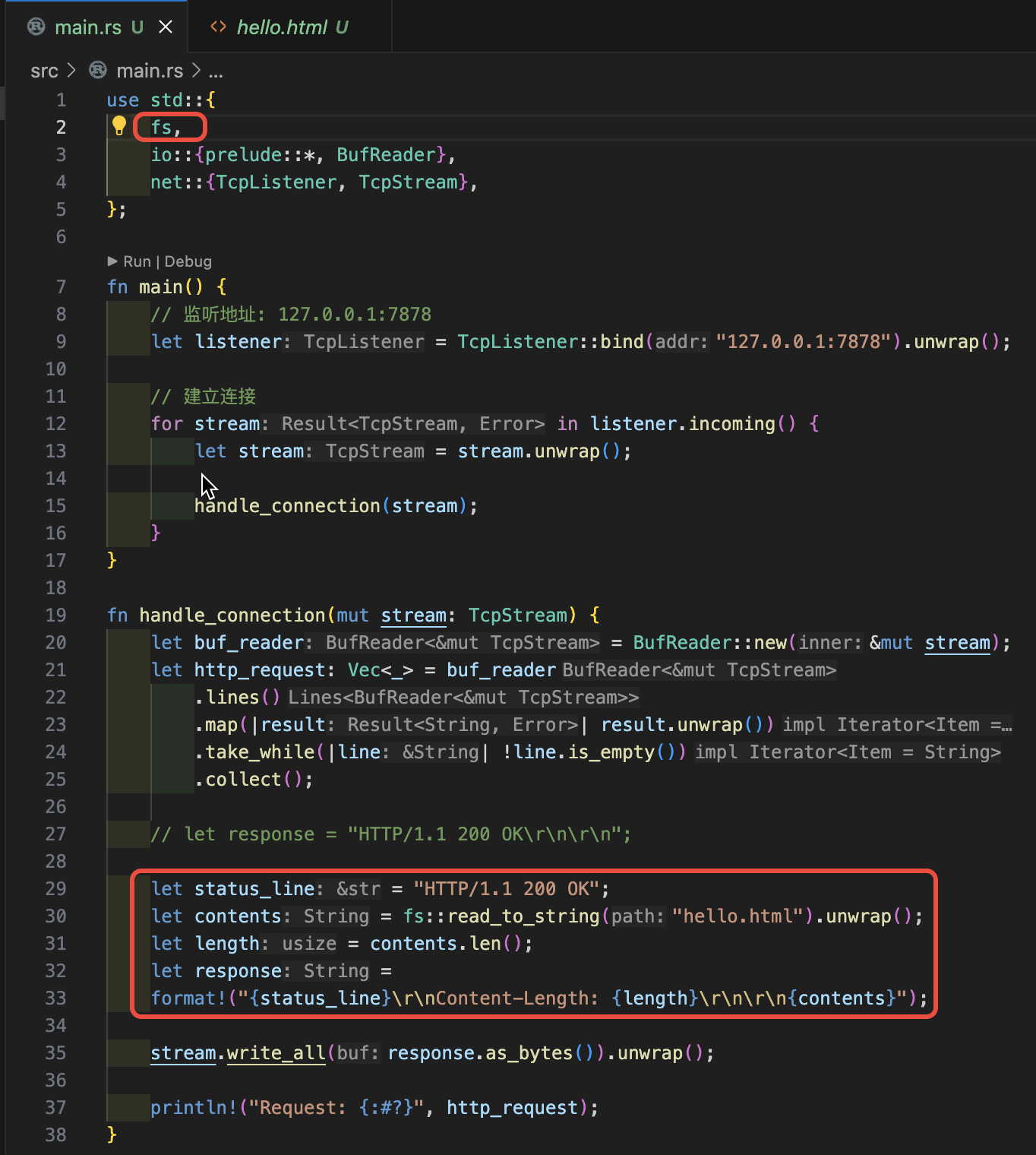Click the play triangle before Run
1036x1155 pixels.
(112, 261)
